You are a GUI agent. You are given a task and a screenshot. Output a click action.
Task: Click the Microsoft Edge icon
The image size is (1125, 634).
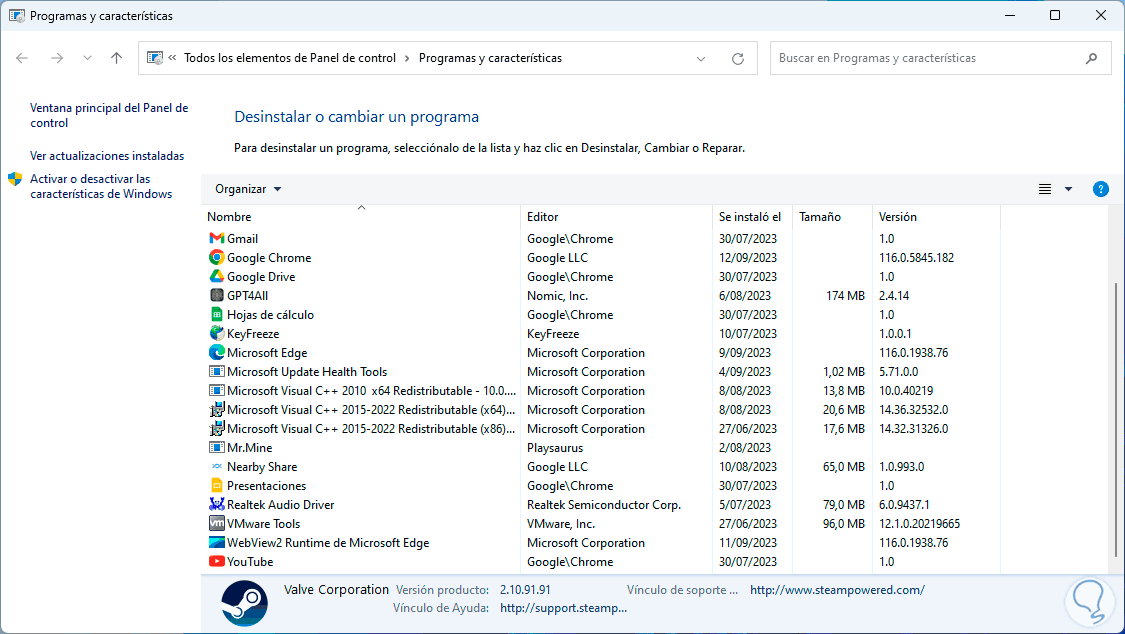[x=216, y=352]
